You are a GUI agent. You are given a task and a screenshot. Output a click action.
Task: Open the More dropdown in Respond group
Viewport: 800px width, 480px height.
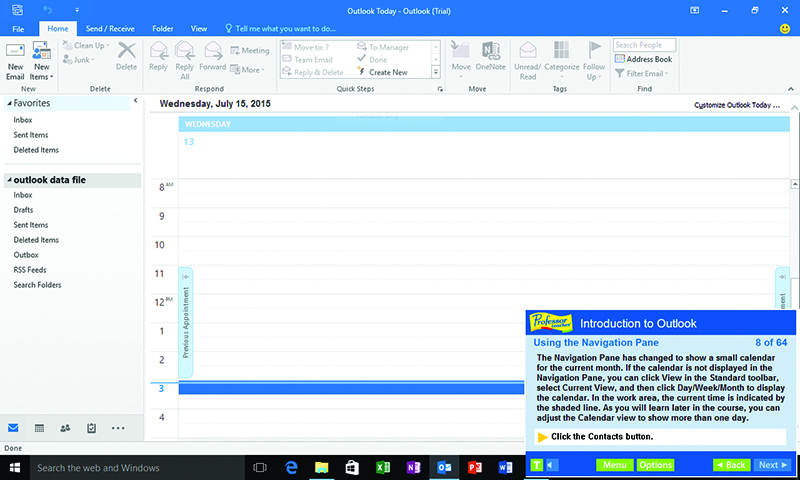247,69
